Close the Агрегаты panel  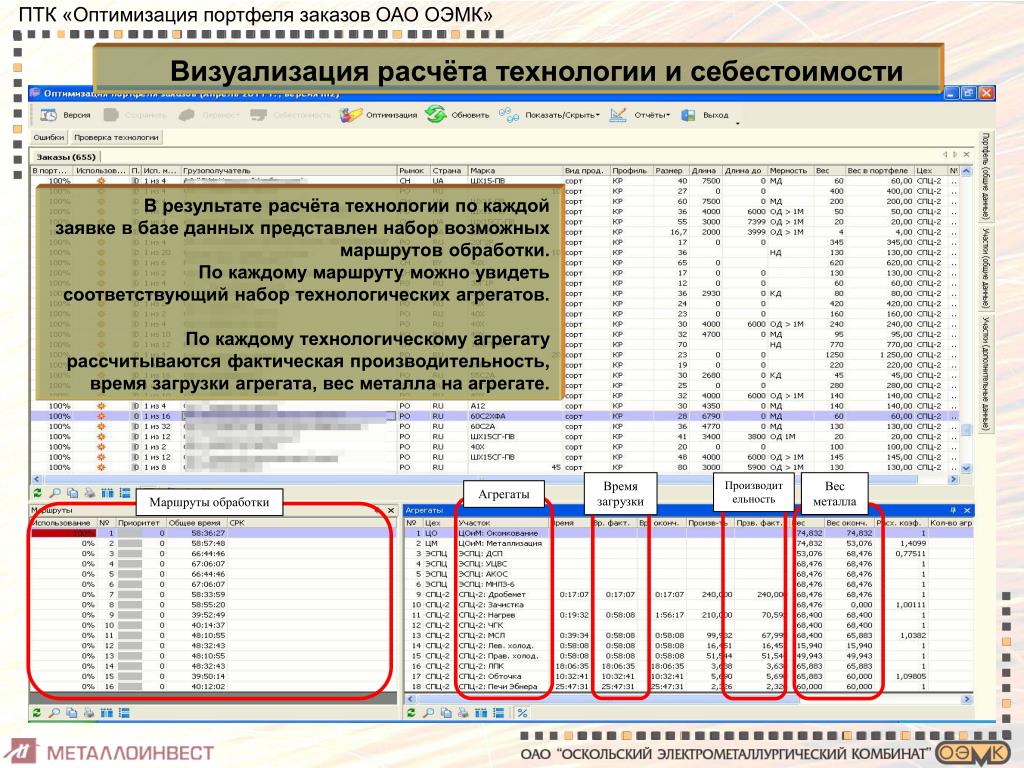tap(967, 510)
